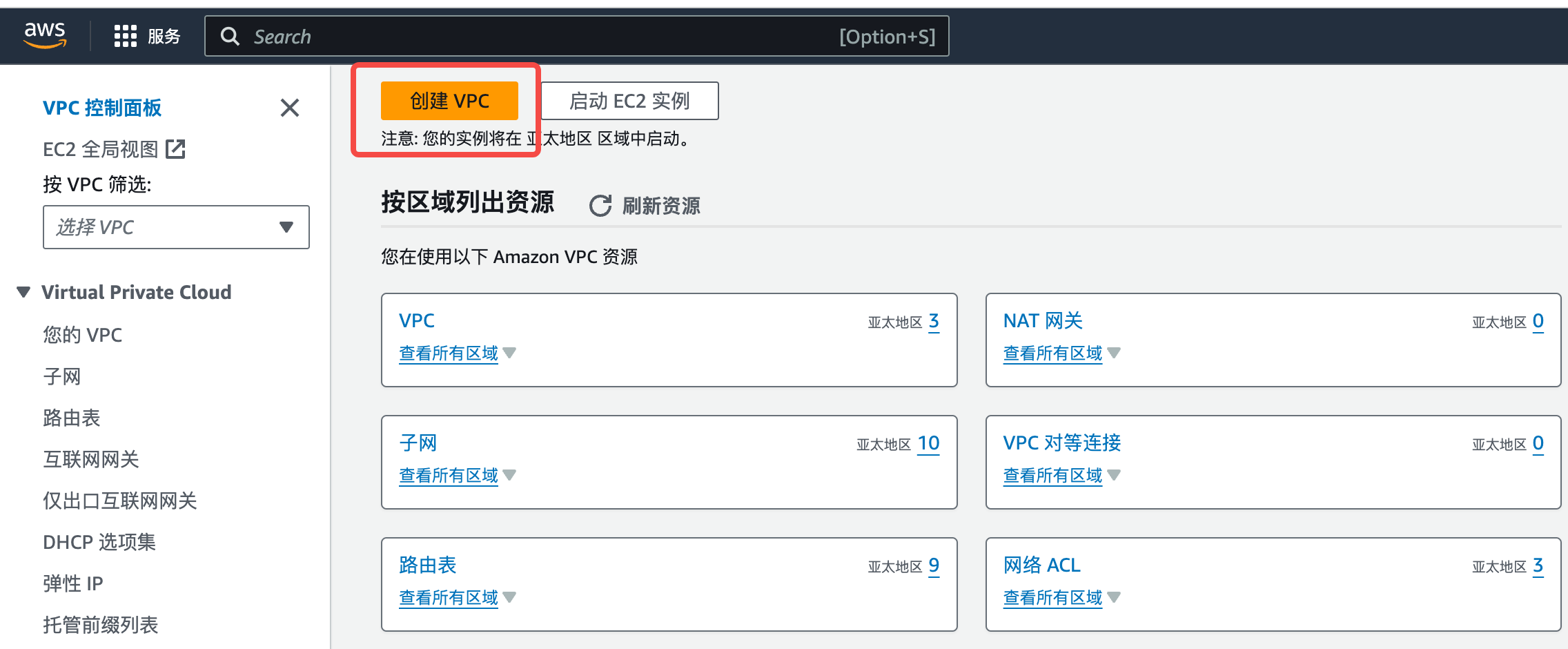This screenshot has width=1568, height=649.
Task: Collapse the Virtual Private Cloud section
Action: 23,292
